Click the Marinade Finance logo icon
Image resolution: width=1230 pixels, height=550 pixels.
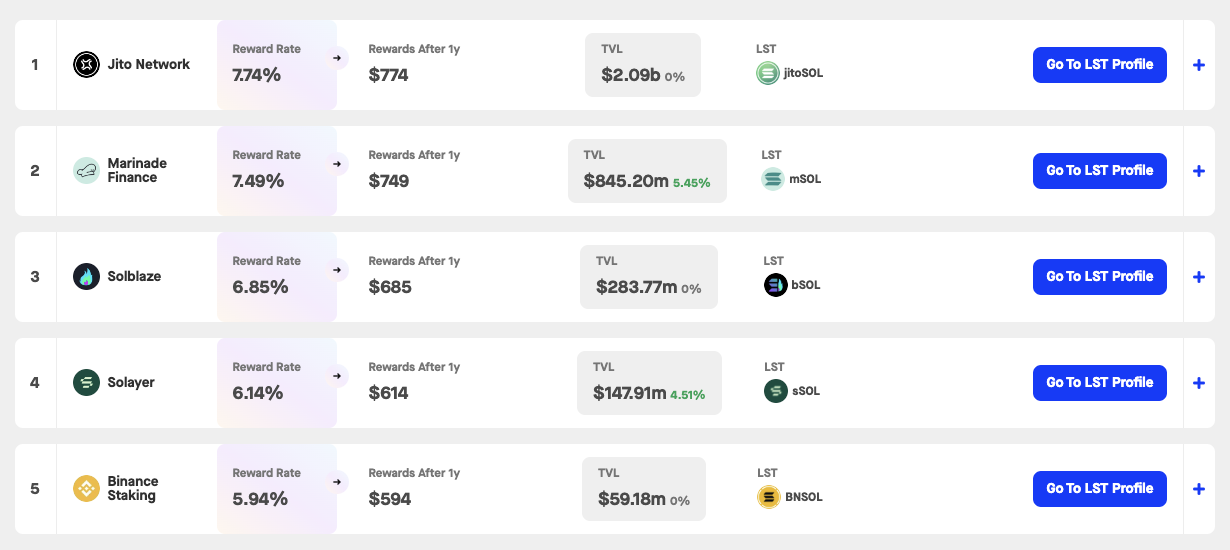(x=87, y=171)
